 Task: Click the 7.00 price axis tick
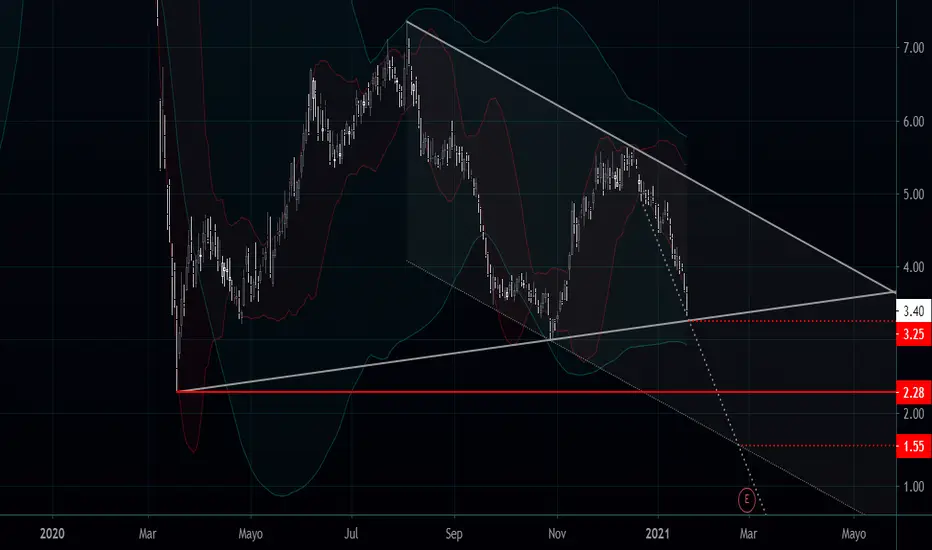click(914, 48)
